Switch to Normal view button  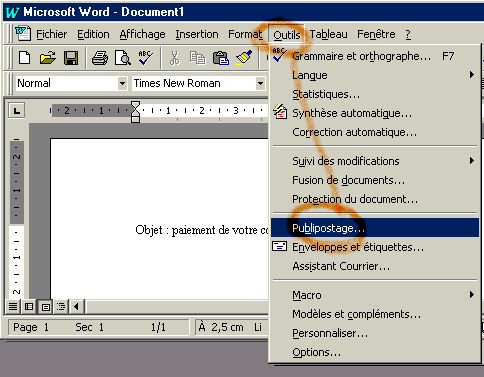[13, 306]
